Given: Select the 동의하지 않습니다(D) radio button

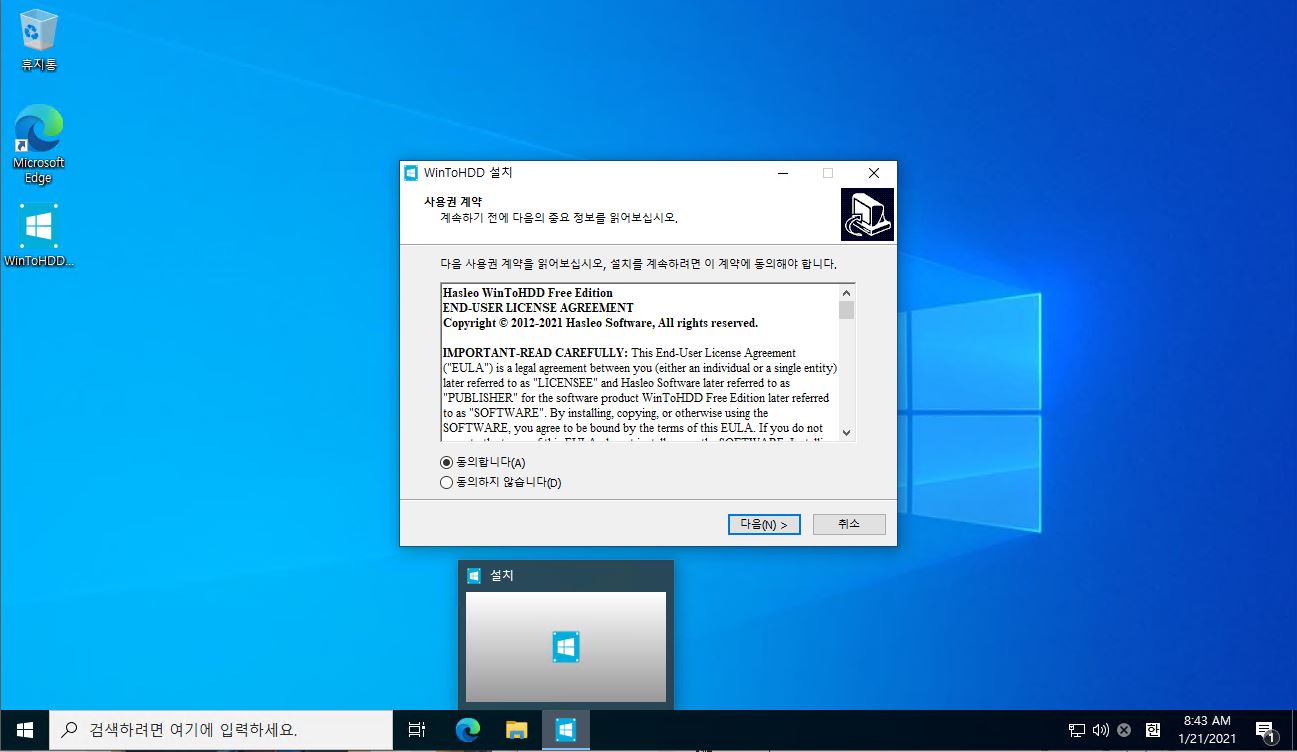Looking at the screenshot, I should tap(447, 483).
